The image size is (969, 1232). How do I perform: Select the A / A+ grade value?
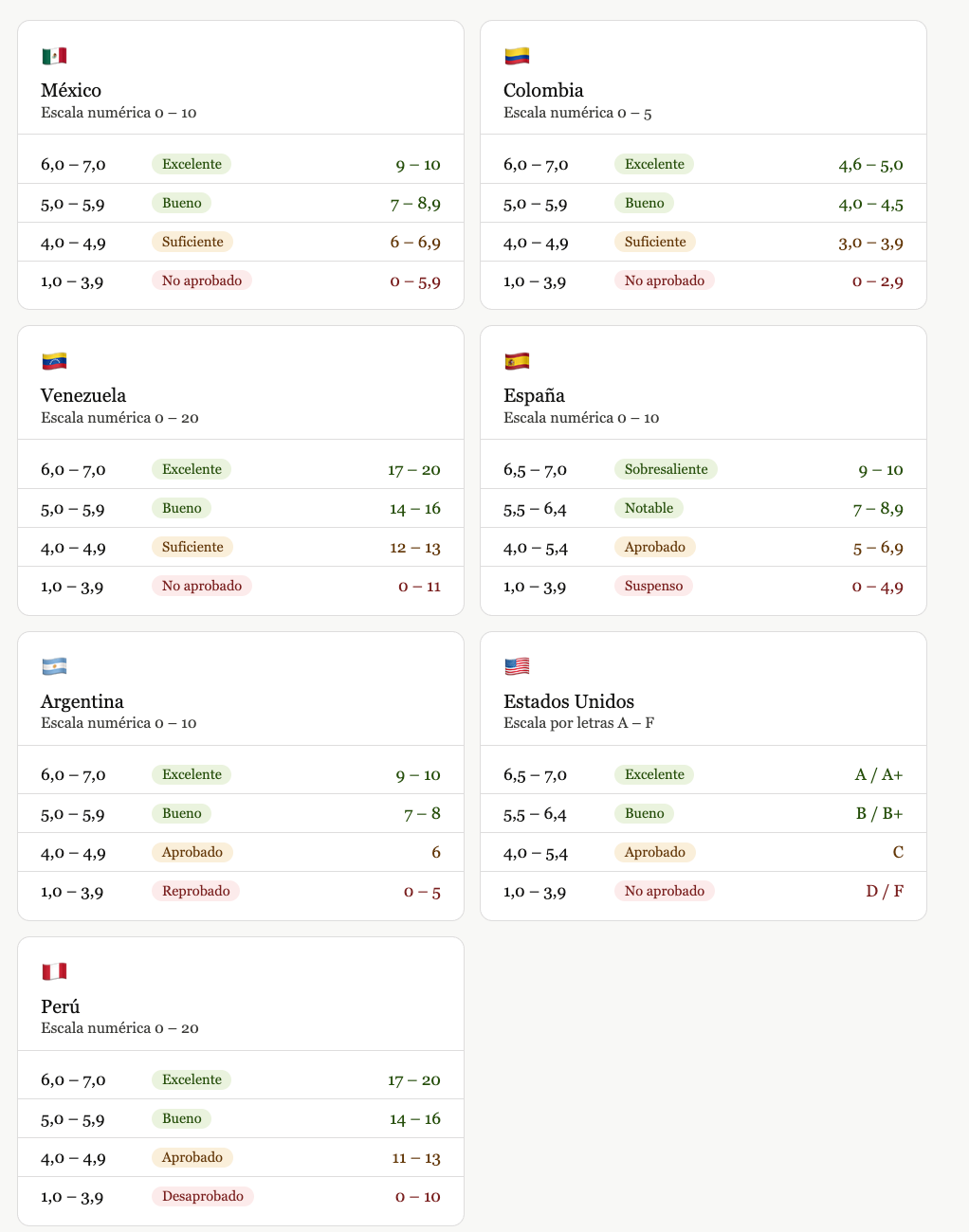coord(879,775)
